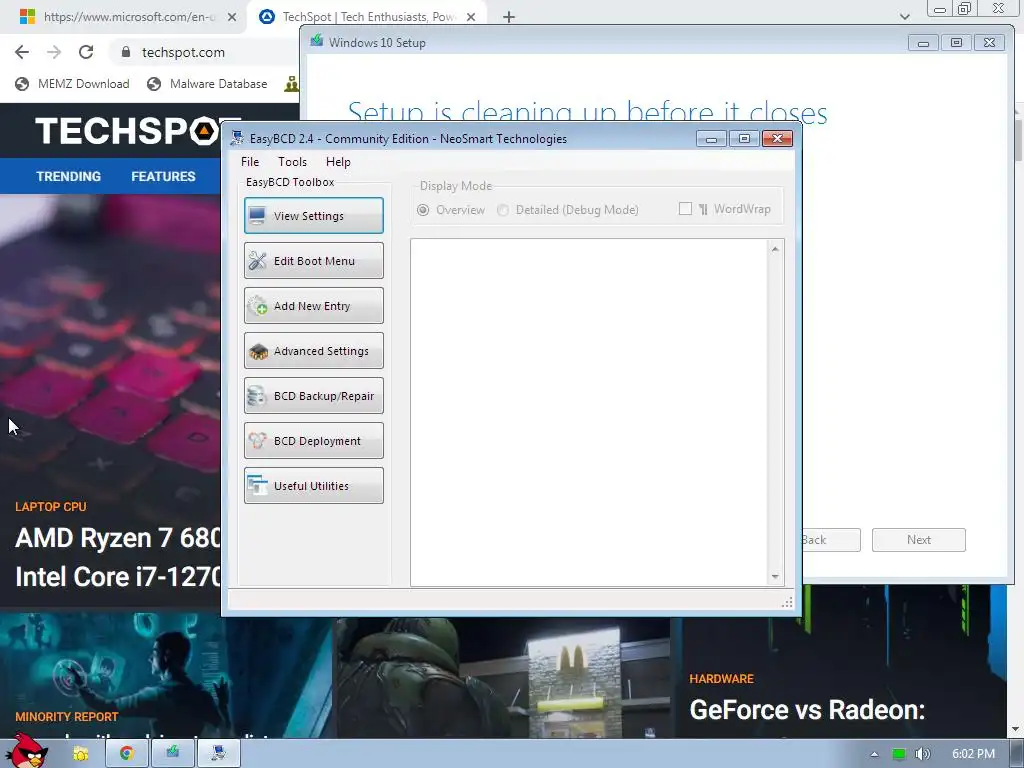Open EasyBCD Help menu
This screenshot has height=768, width=1024.
(338, 162)
